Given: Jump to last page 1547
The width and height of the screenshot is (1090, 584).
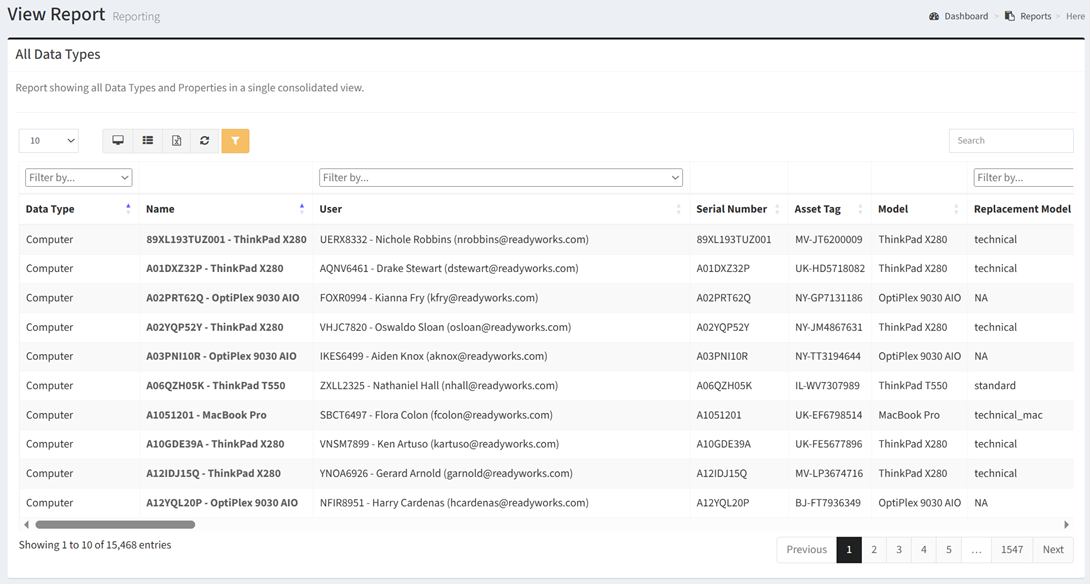Looking at the screenshot, I should point(1012,549).
